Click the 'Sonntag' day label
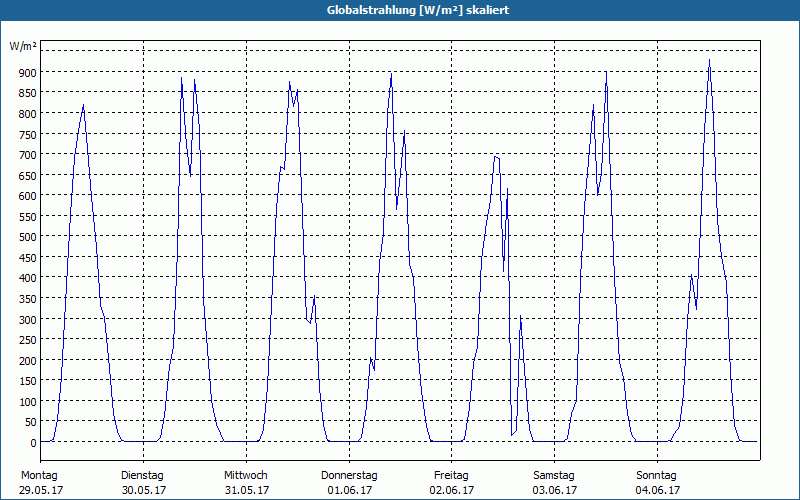 656,476
